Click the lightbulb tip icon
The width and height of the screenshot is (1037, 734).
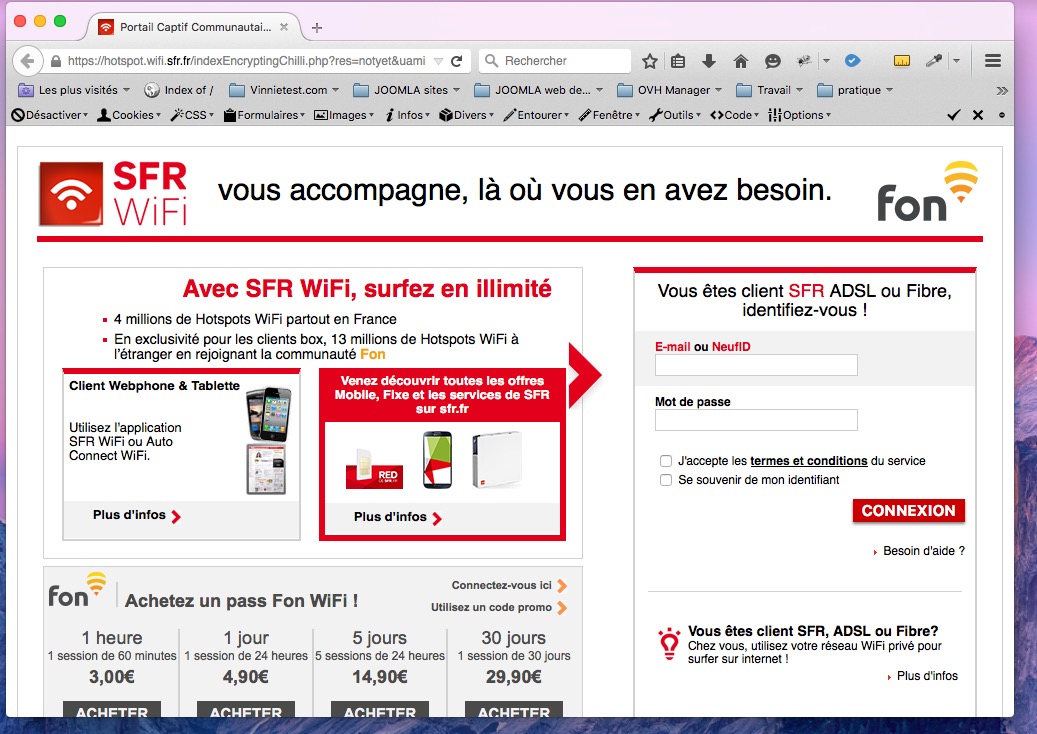(x=669, y=643)
